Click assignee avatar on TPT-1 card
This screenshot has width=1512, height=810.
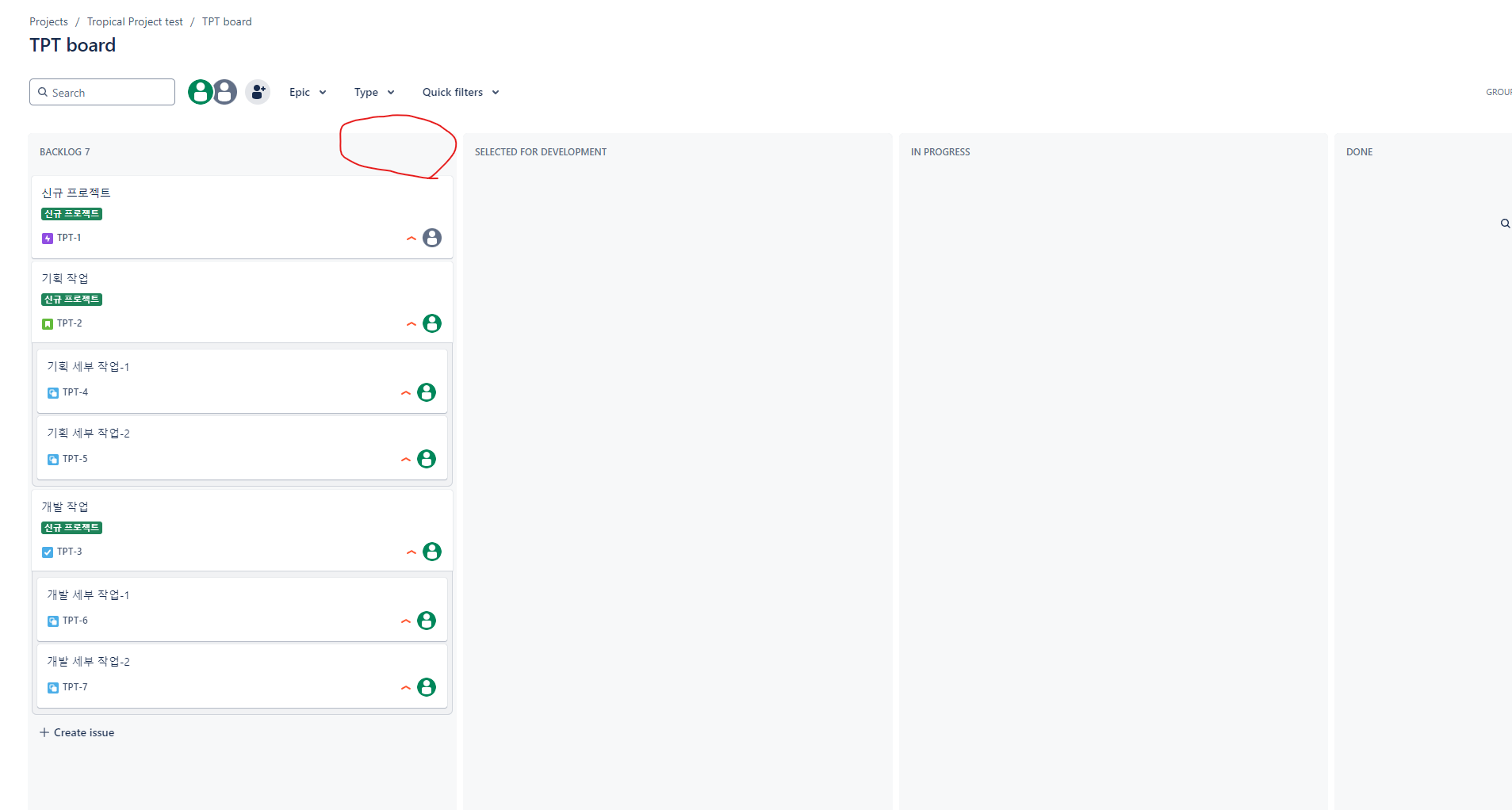[432, 238]
